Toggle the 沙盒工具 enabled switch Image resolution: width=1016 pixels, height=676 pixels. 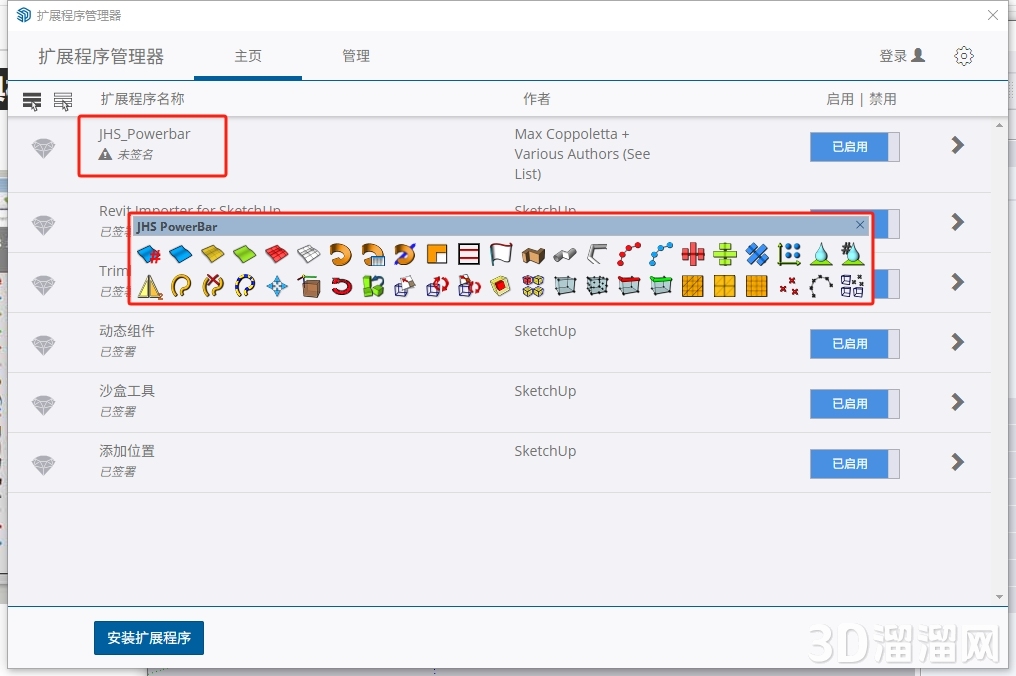coord(854,404)
